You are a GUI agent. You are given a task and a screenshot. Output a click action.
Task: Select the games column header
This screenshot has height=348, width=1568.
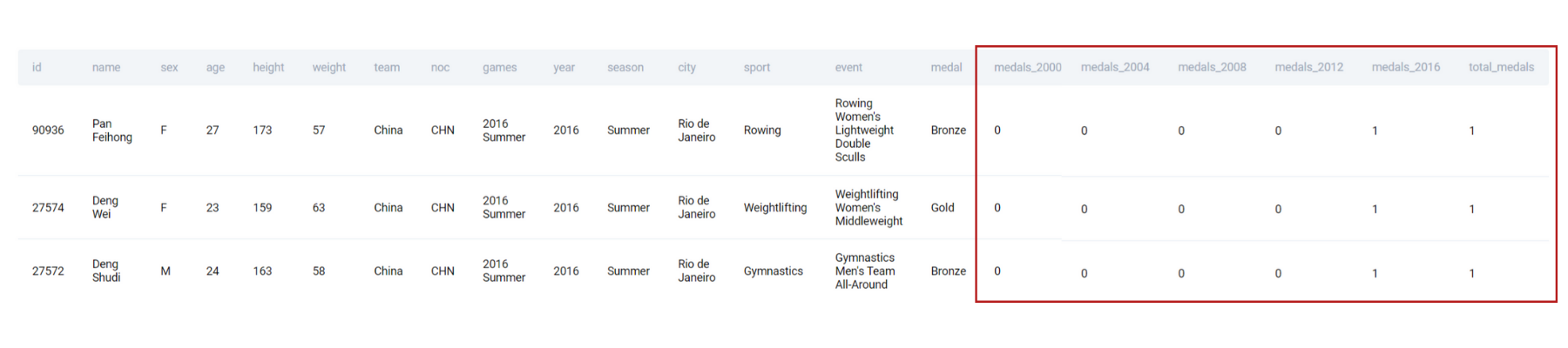[x=499, y=67]
